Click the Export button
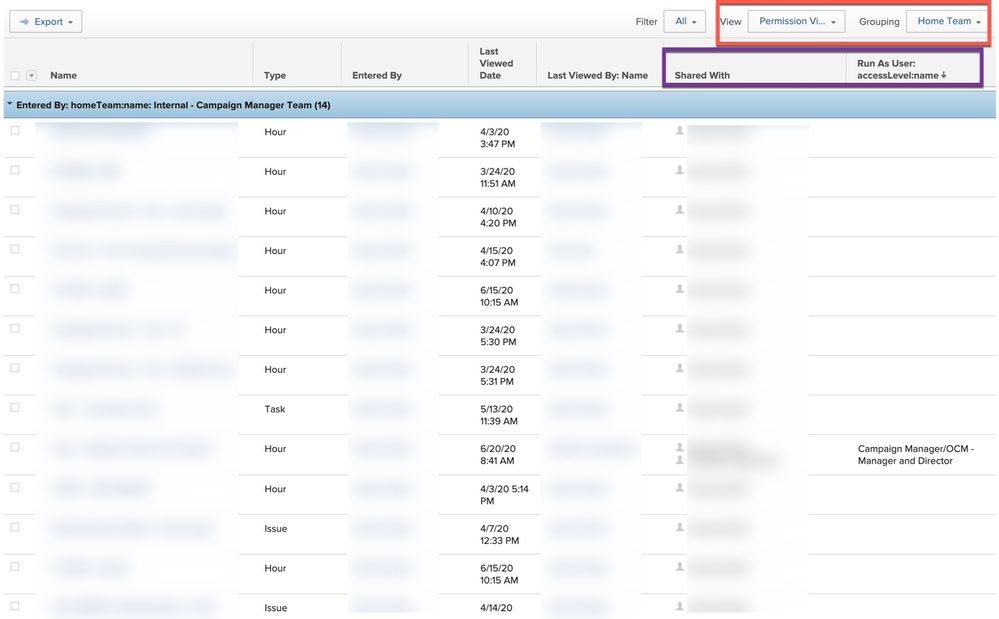Viewport: 999px width, 619px height. point(46,21)
